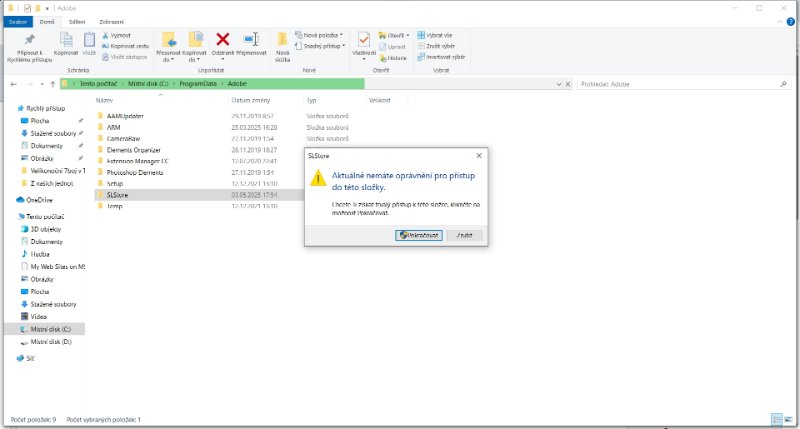Open the recent locations dropdown arrow
800x429 pixels.
tap(42, 84)
